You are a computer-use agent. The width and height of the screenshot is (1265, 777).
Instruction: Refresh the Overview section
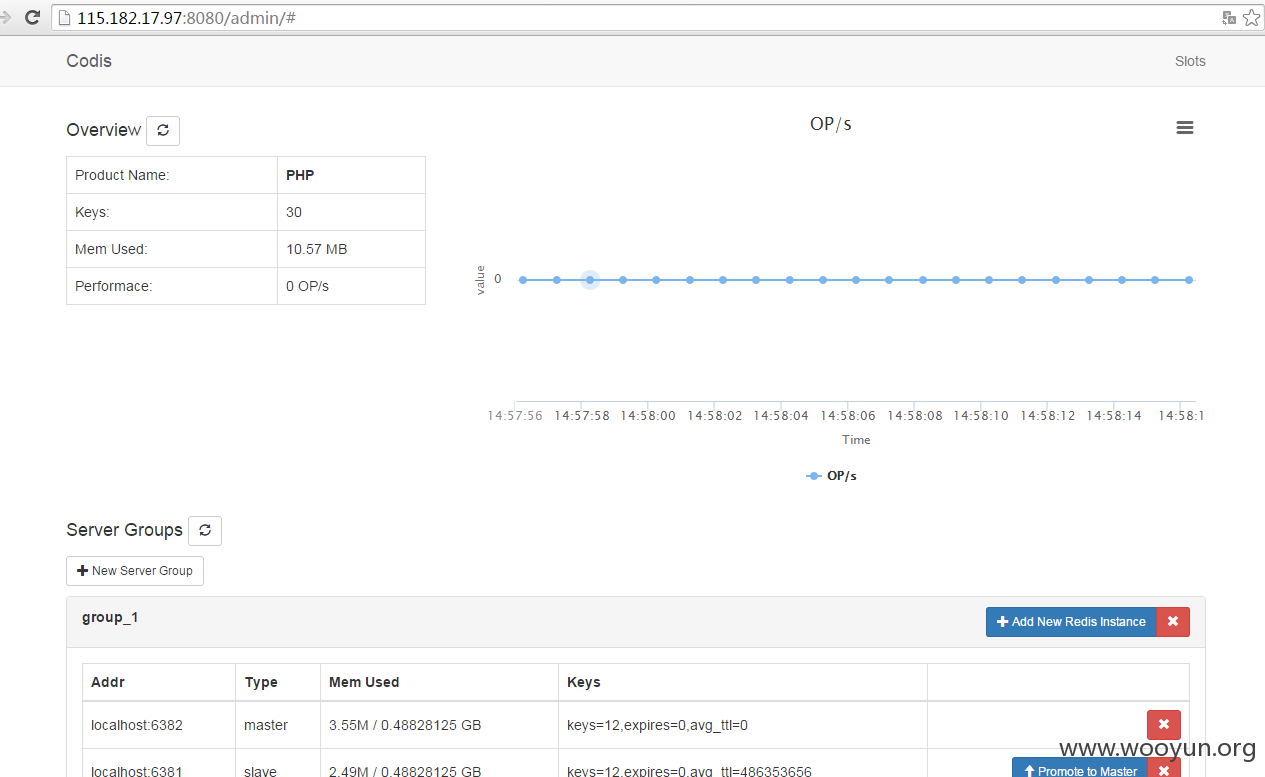(x=163, y=131)
